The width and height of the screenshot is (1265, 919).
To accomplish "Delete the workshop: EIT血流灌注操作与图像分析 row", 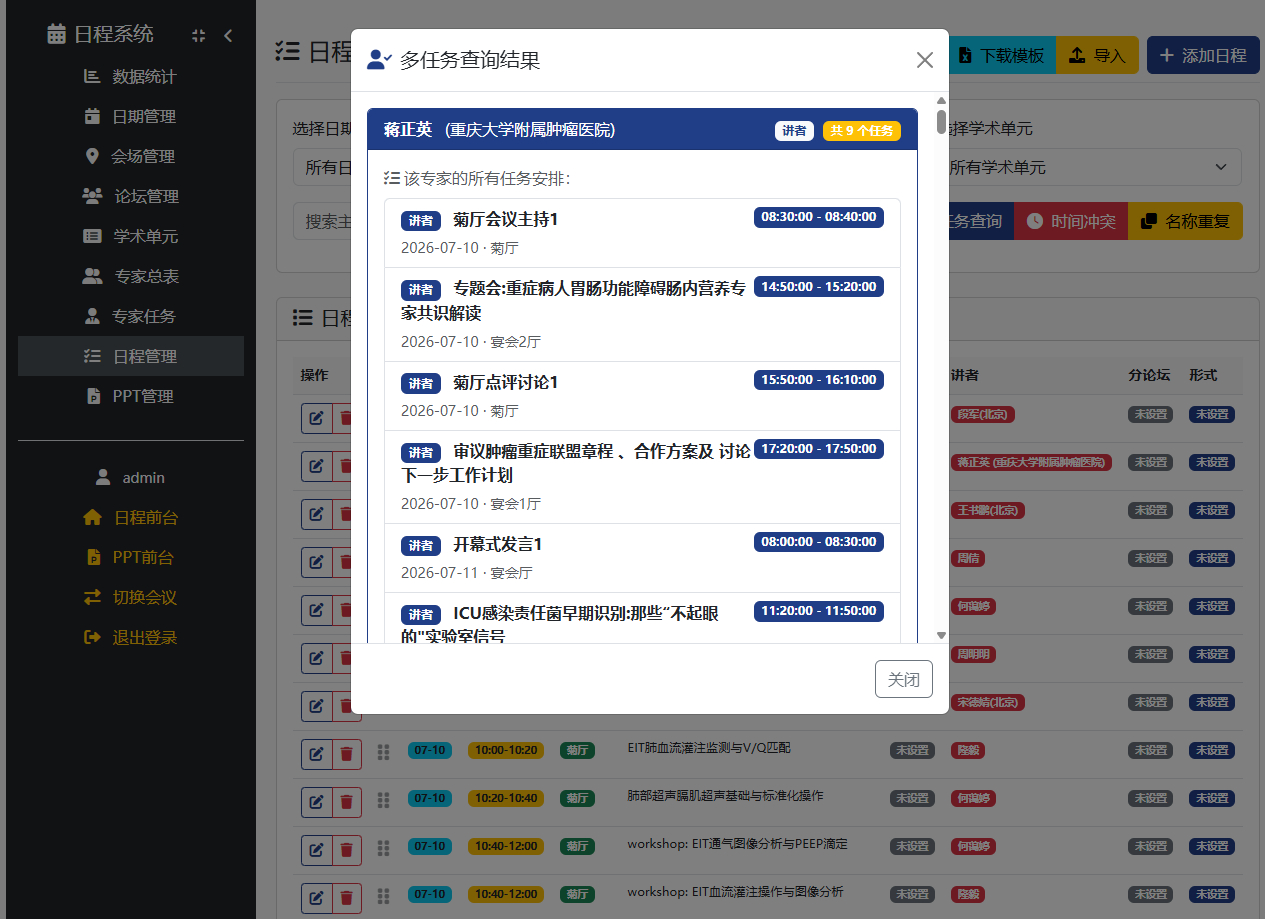I will point(346,898).
